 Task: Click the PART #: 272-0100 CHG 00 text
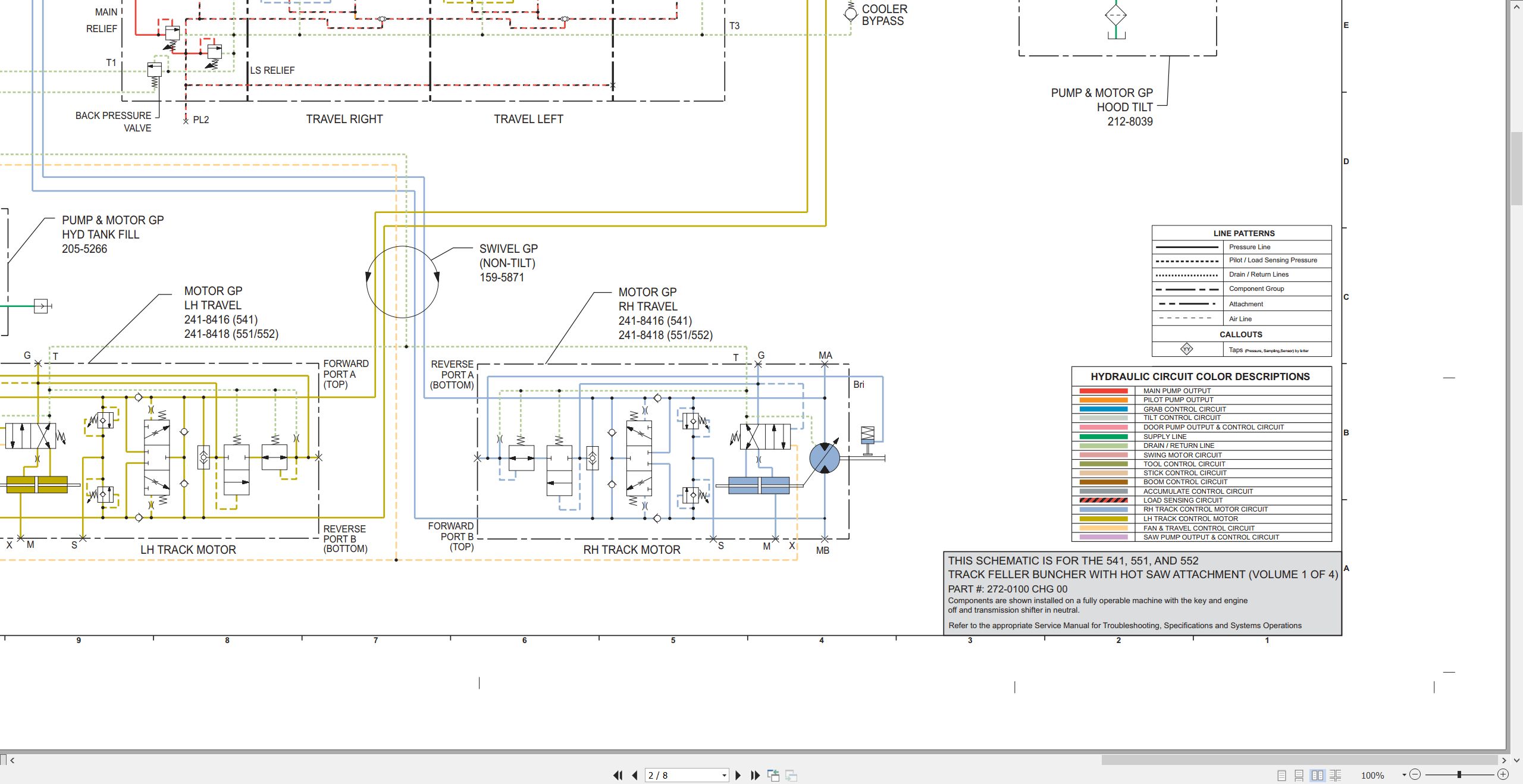tap(1008, 589)
